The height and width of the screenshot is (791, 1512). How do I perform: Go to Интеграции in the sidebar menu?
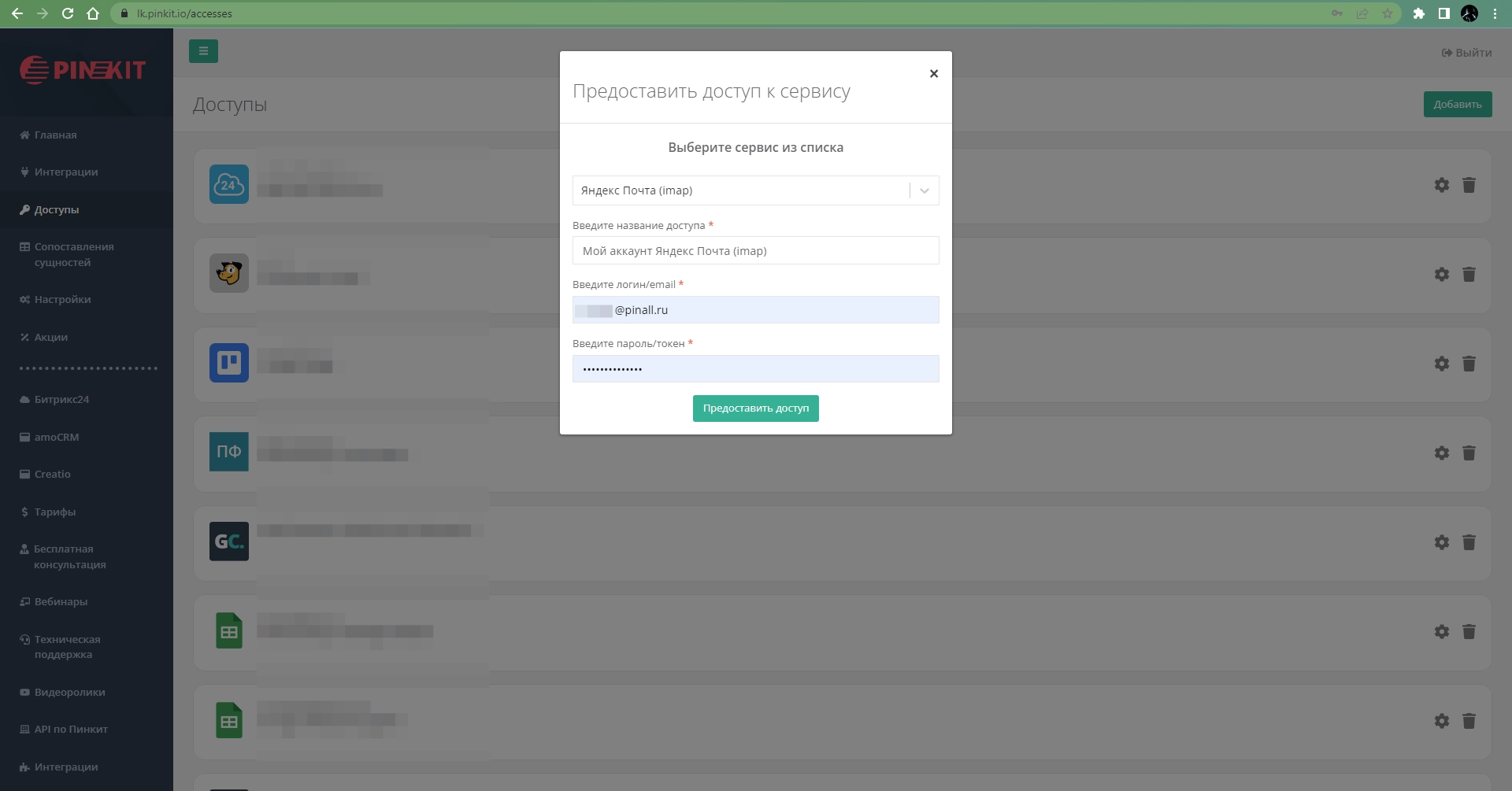click(x=66, y=172)
